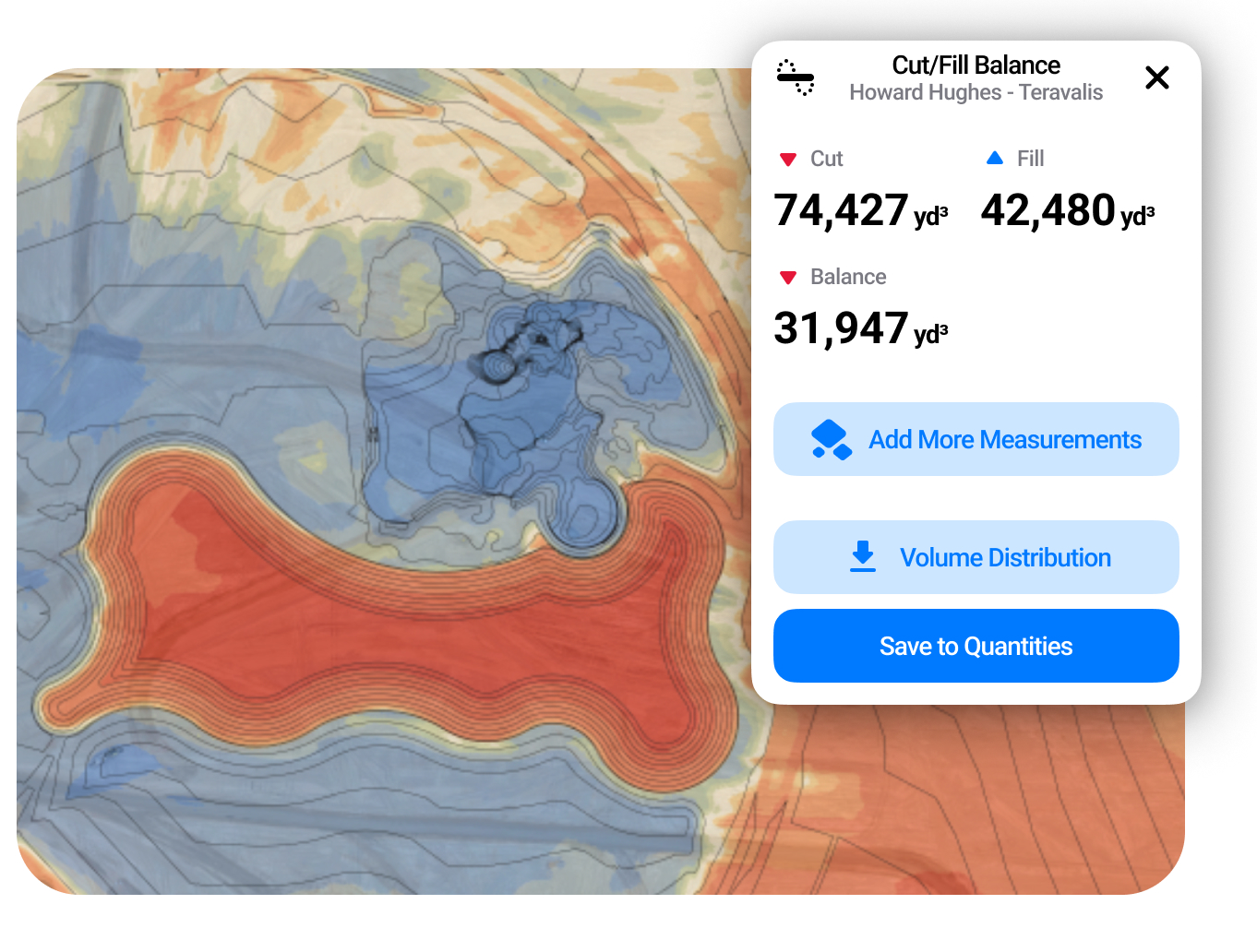Click the Cut/Fill Balance panel title
Screen dimensions: 1257x952
coord(976,65)
